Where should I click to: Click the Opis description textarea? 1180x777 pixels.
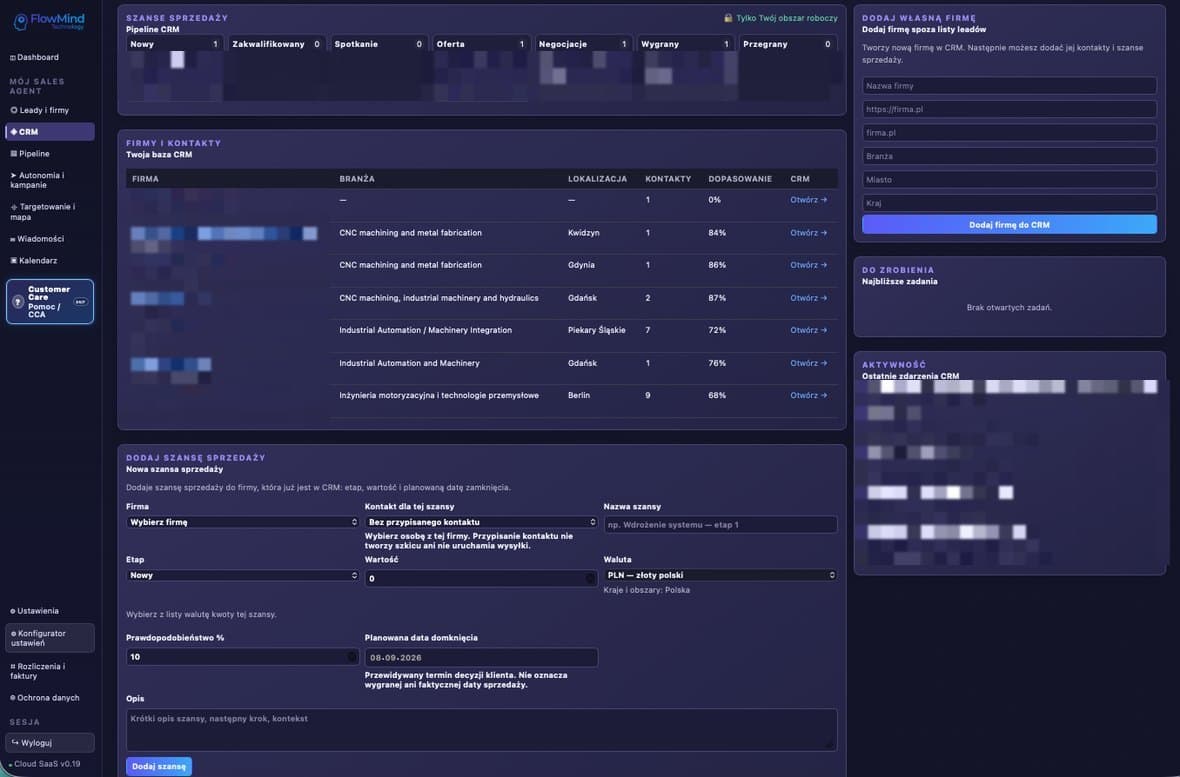[x=482, y=730]
